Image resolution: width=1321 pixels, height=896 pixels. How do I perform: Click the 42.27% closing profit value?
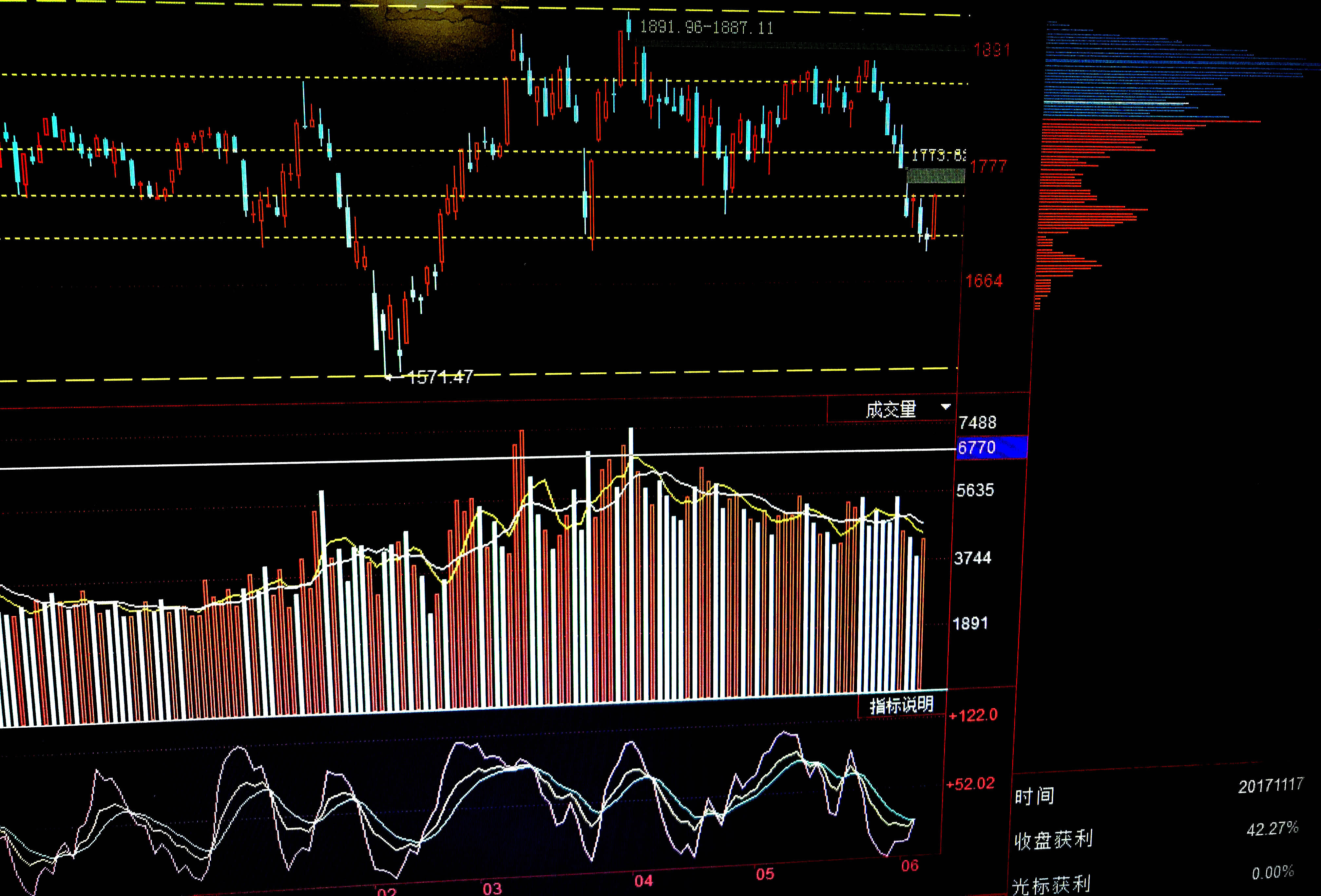[1272, 829]
